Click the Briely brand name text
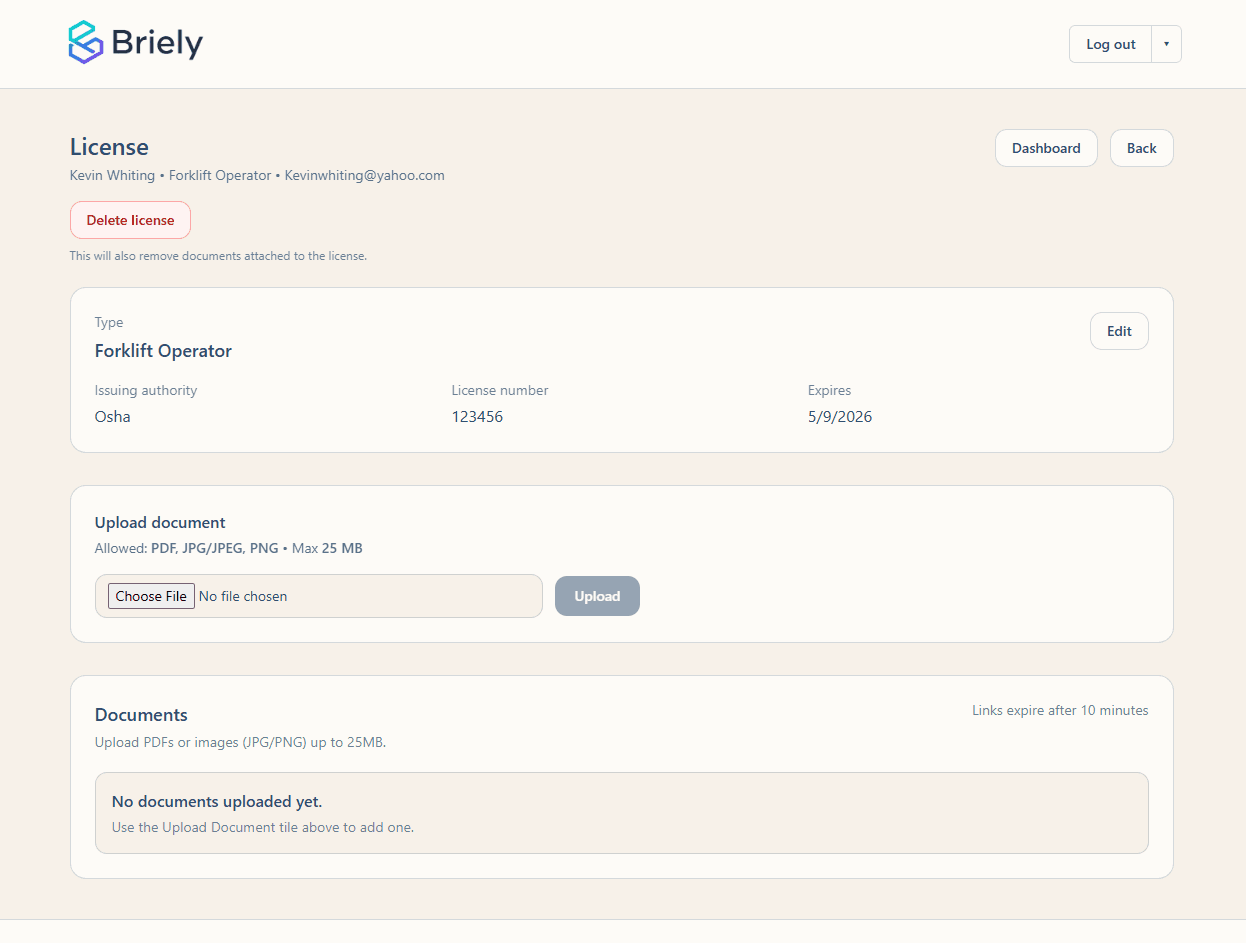 coord(157,43)
